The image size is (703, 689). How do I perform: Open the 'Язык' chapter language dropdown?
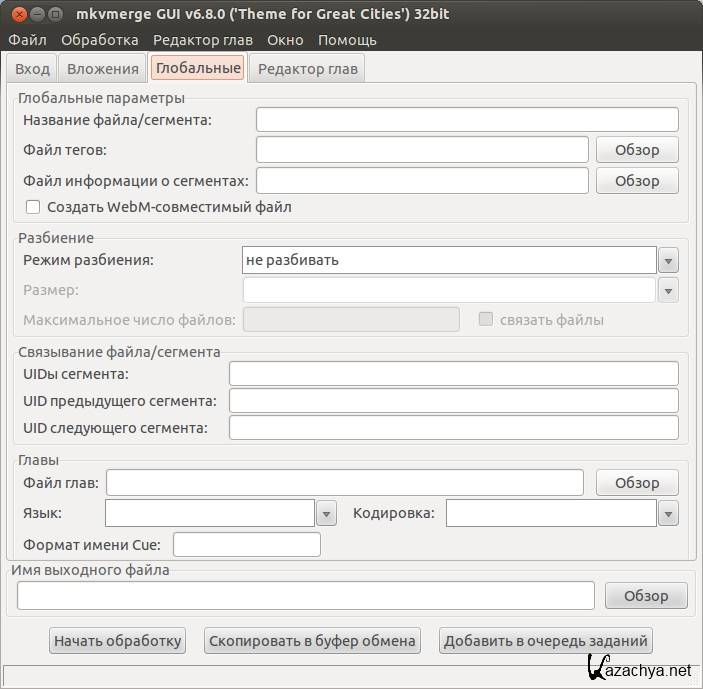[326, 513]
